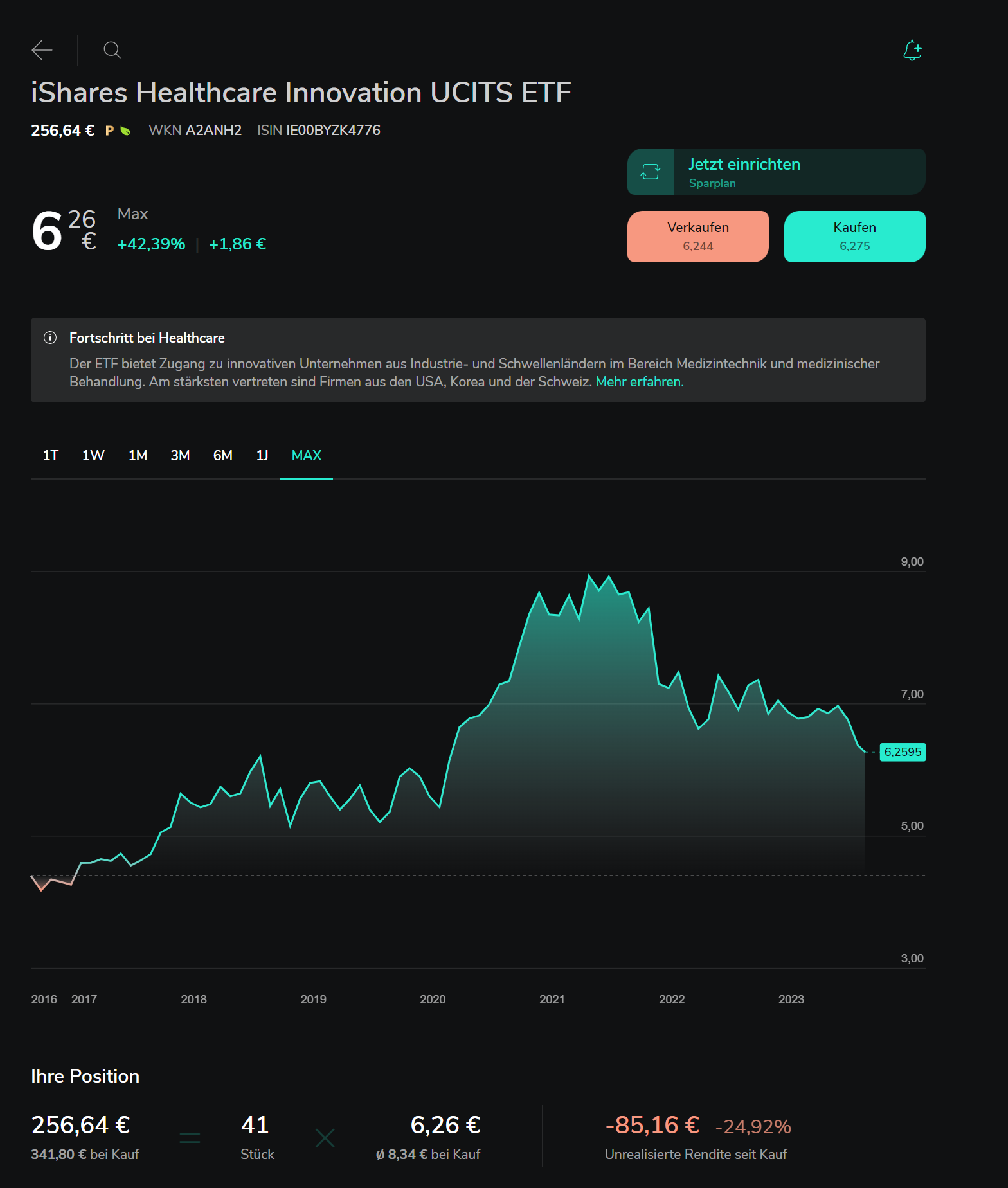Click the 341,80 € bei Kauf text

pyautogui.click(x=85, y=1155)
